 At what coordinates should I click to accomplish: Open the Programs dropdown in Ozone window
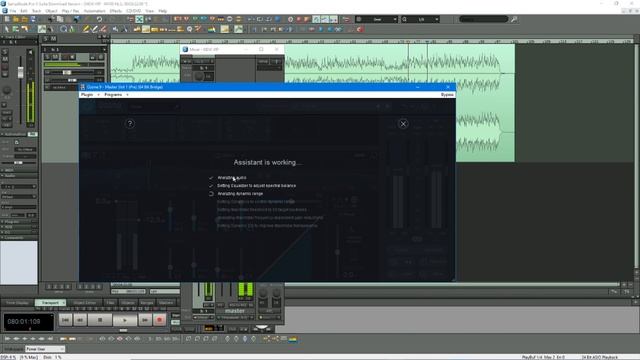coord(116,95)
